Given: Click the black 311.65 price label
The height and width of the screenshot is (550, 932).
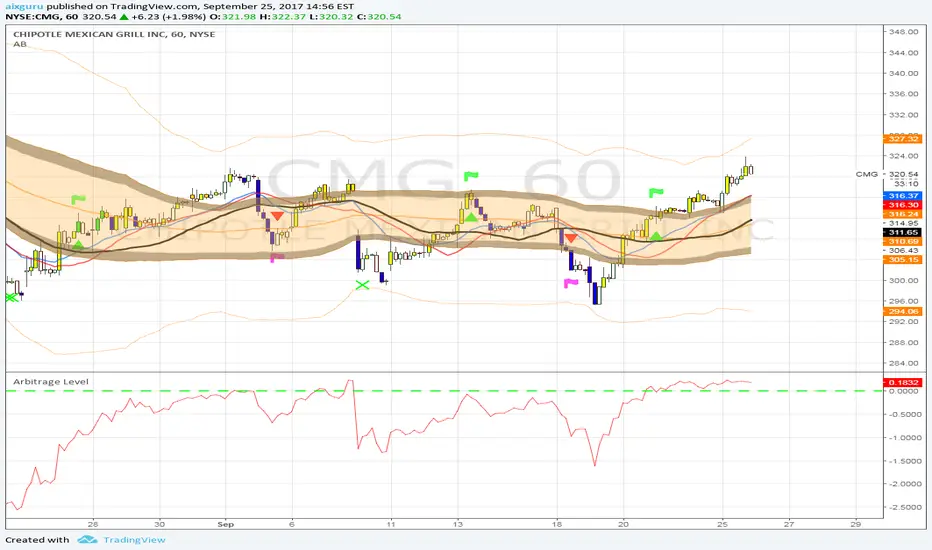Looking at the screenshot, I should click(903, 232).
